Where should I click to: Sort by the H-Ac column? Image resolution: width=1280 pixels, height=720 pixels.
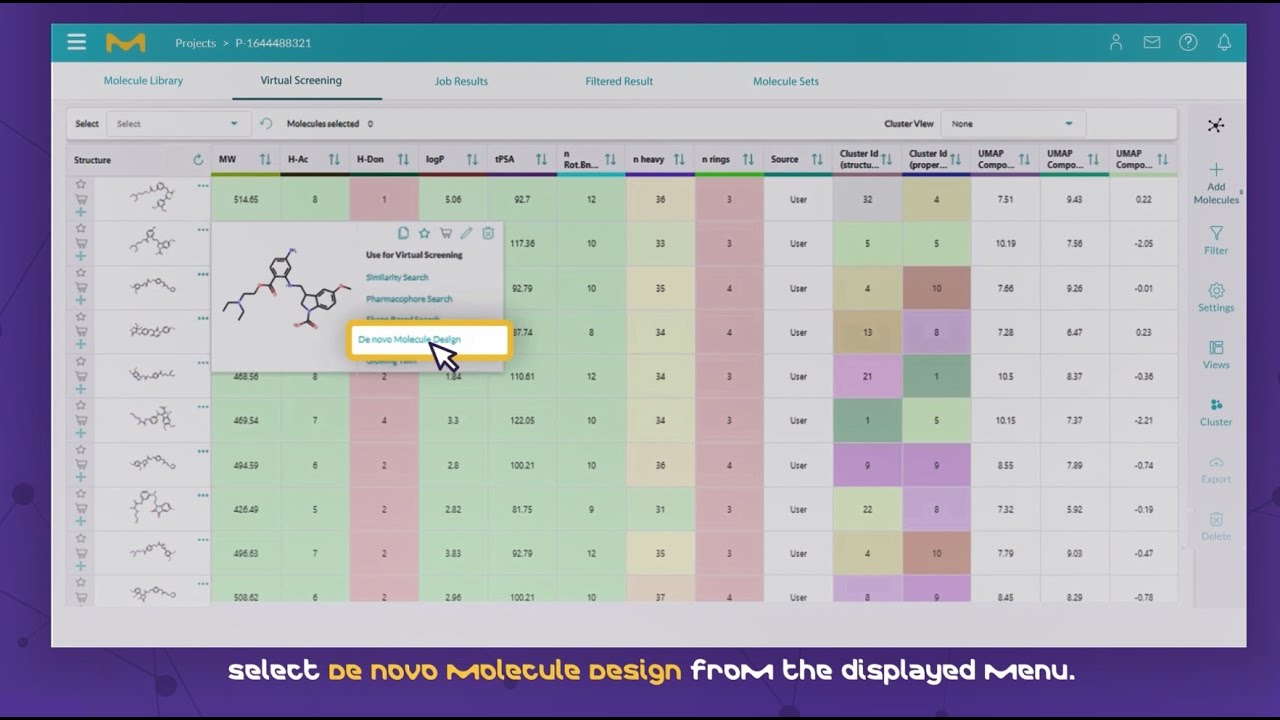[334, 160]
